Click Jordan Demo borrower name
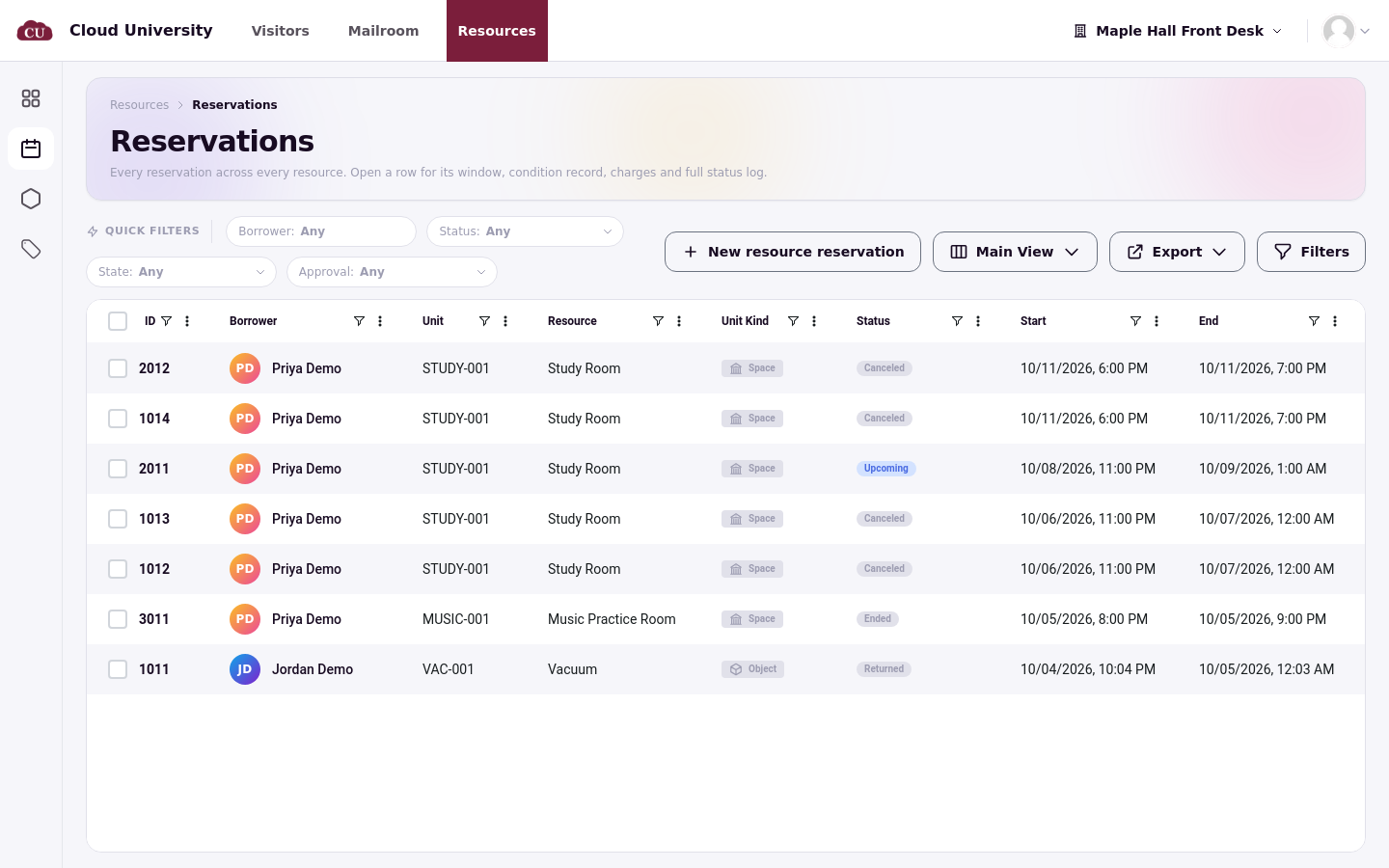The width and height of the screenshot is (1389, 868). point(313,669)
